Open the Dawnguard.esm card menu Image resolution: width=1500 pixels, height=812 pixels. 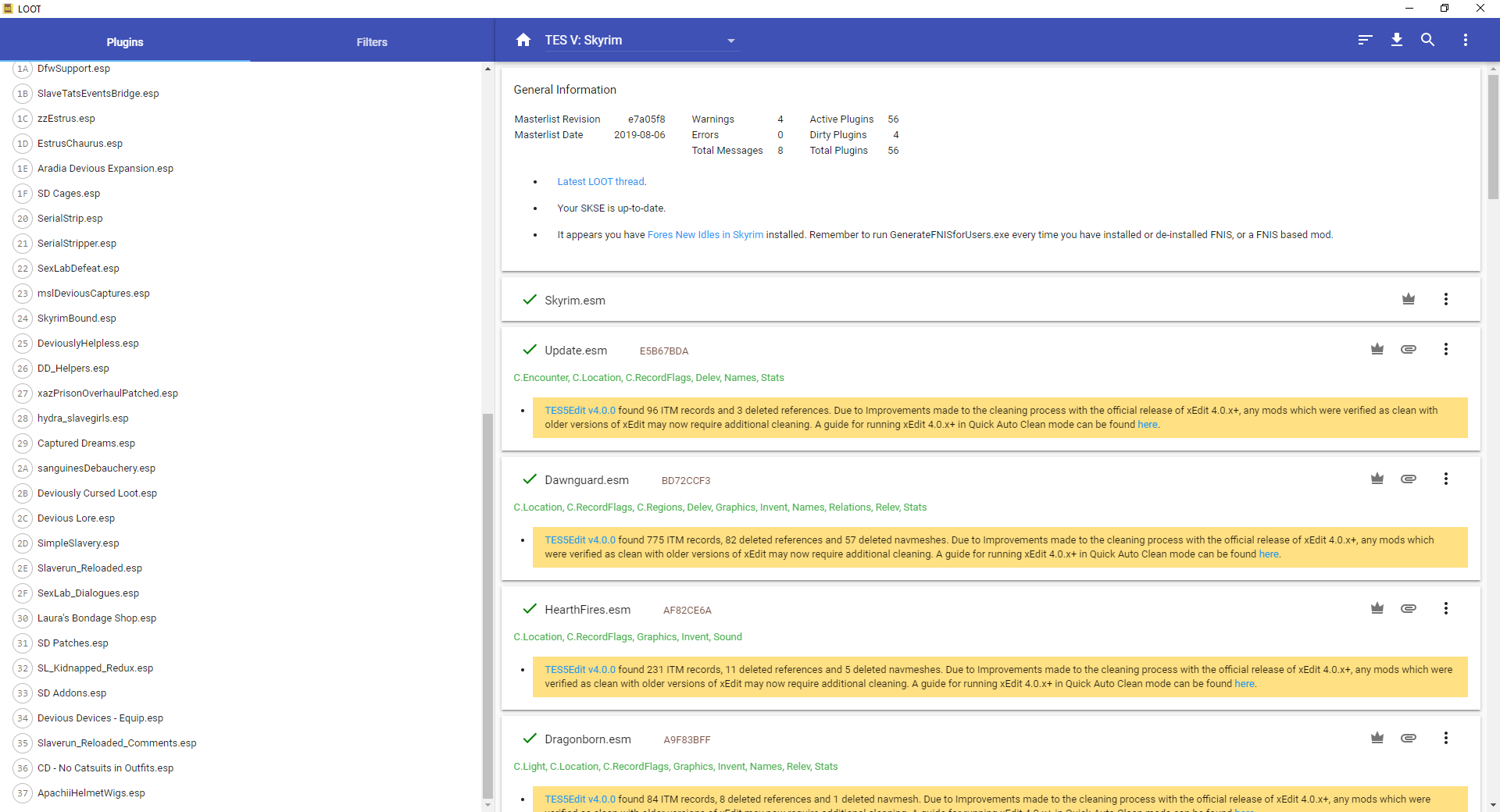tap(1446, 479)
